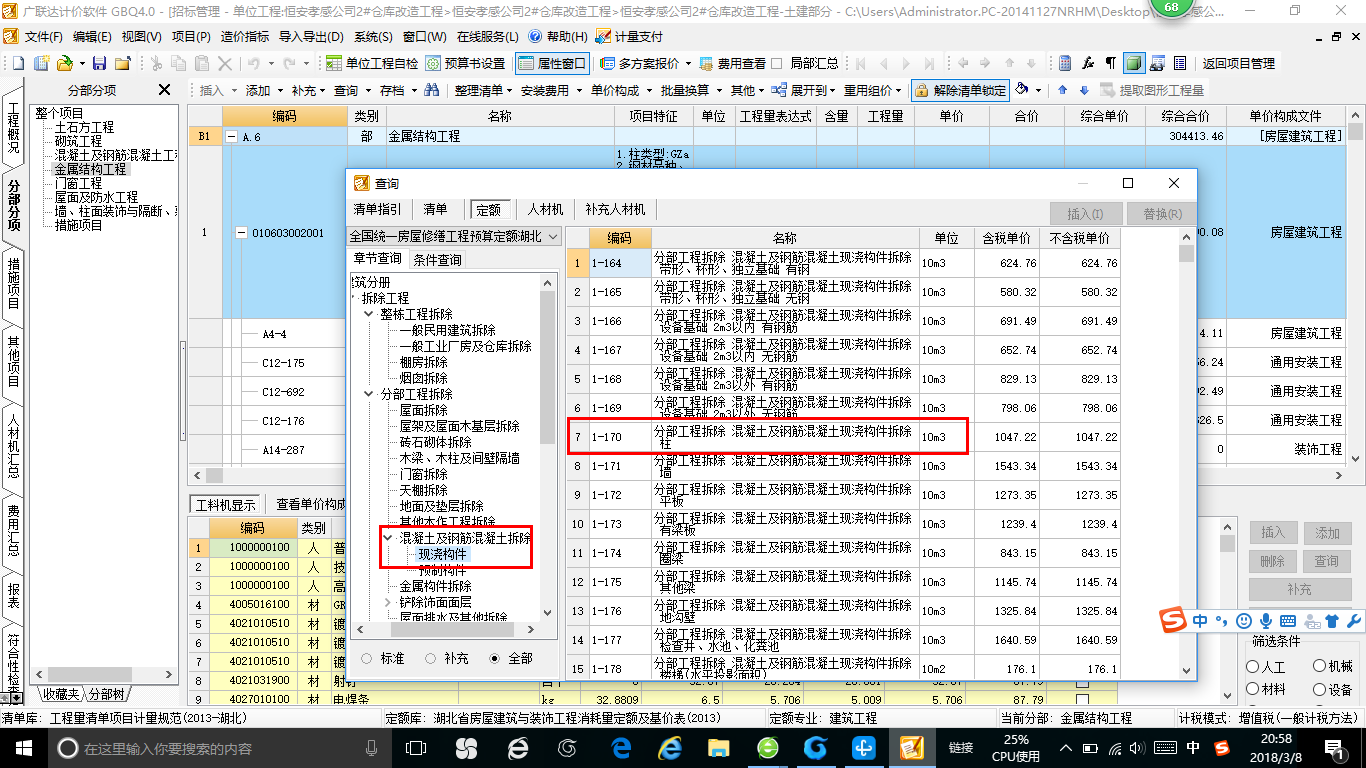Viewport: 1366px width, 768px height.
Task: Open the calculator icon in toolbar
Action: pos(1065,63)
